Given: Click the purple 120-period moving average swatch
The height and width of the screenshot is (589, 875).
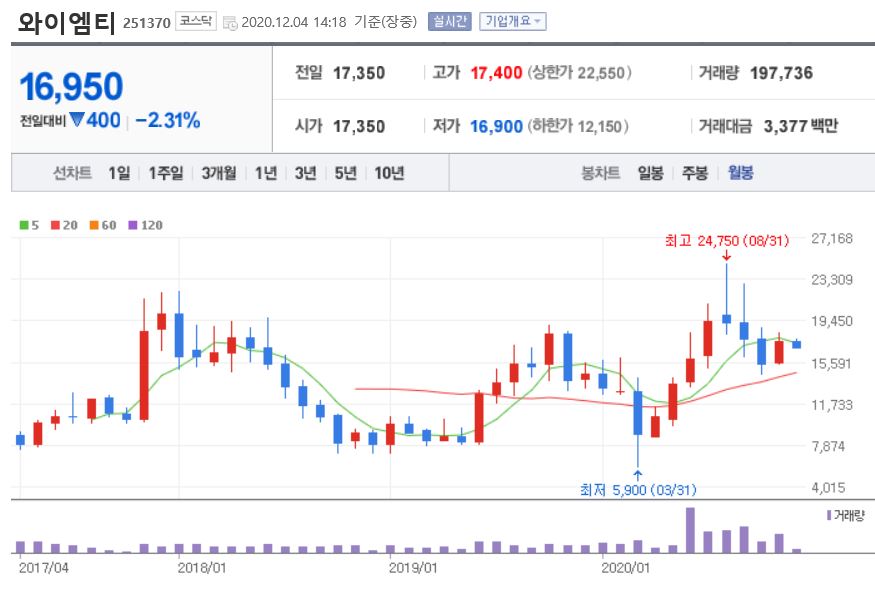Looking at the screenshot, I should coord(133,225).
